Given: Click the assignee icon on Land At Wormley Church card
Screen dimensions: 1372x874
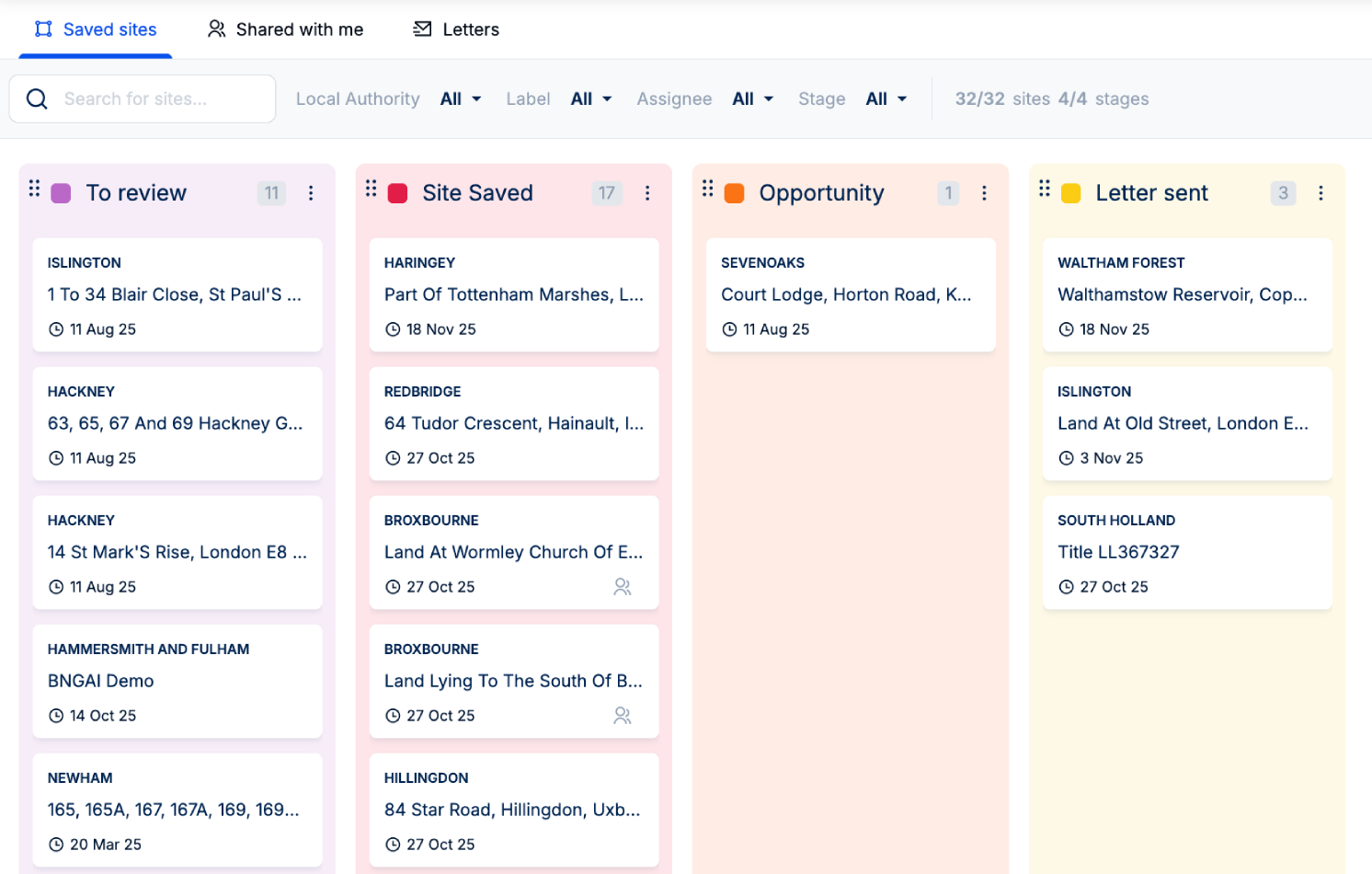Looking at the screenshot, I should tap(623, 586).
